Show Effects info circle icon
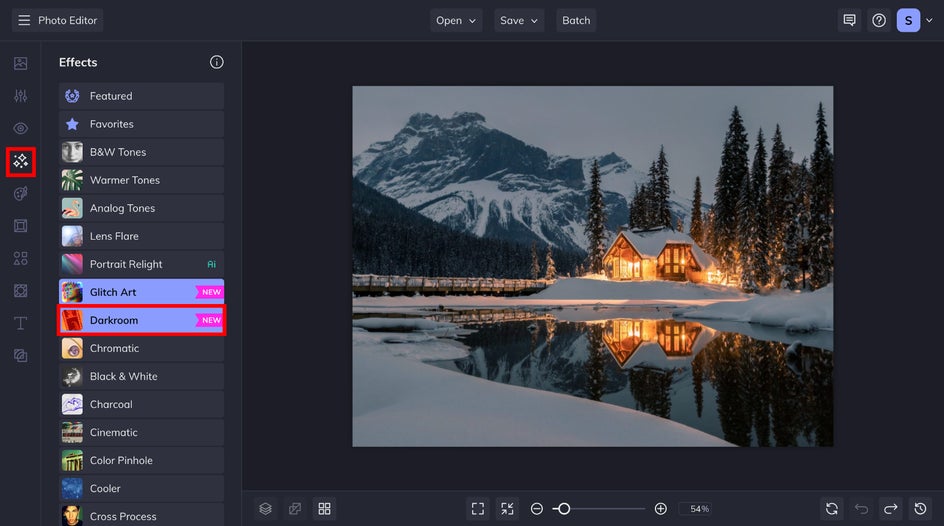The width and height of the screenshot is (944, 526). [x=217, y=62]
